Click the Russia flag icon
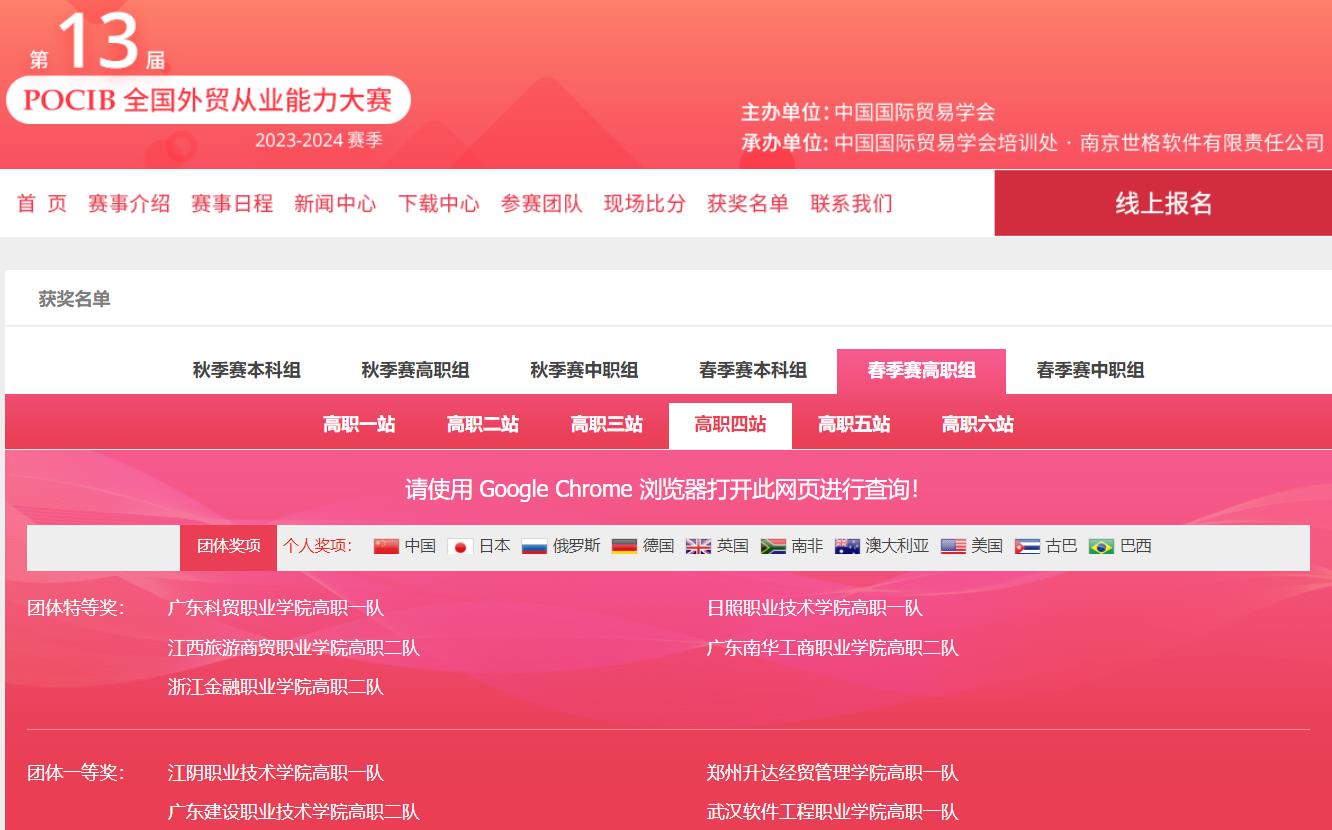The image size is (1332, 830). tap(534, 546)
